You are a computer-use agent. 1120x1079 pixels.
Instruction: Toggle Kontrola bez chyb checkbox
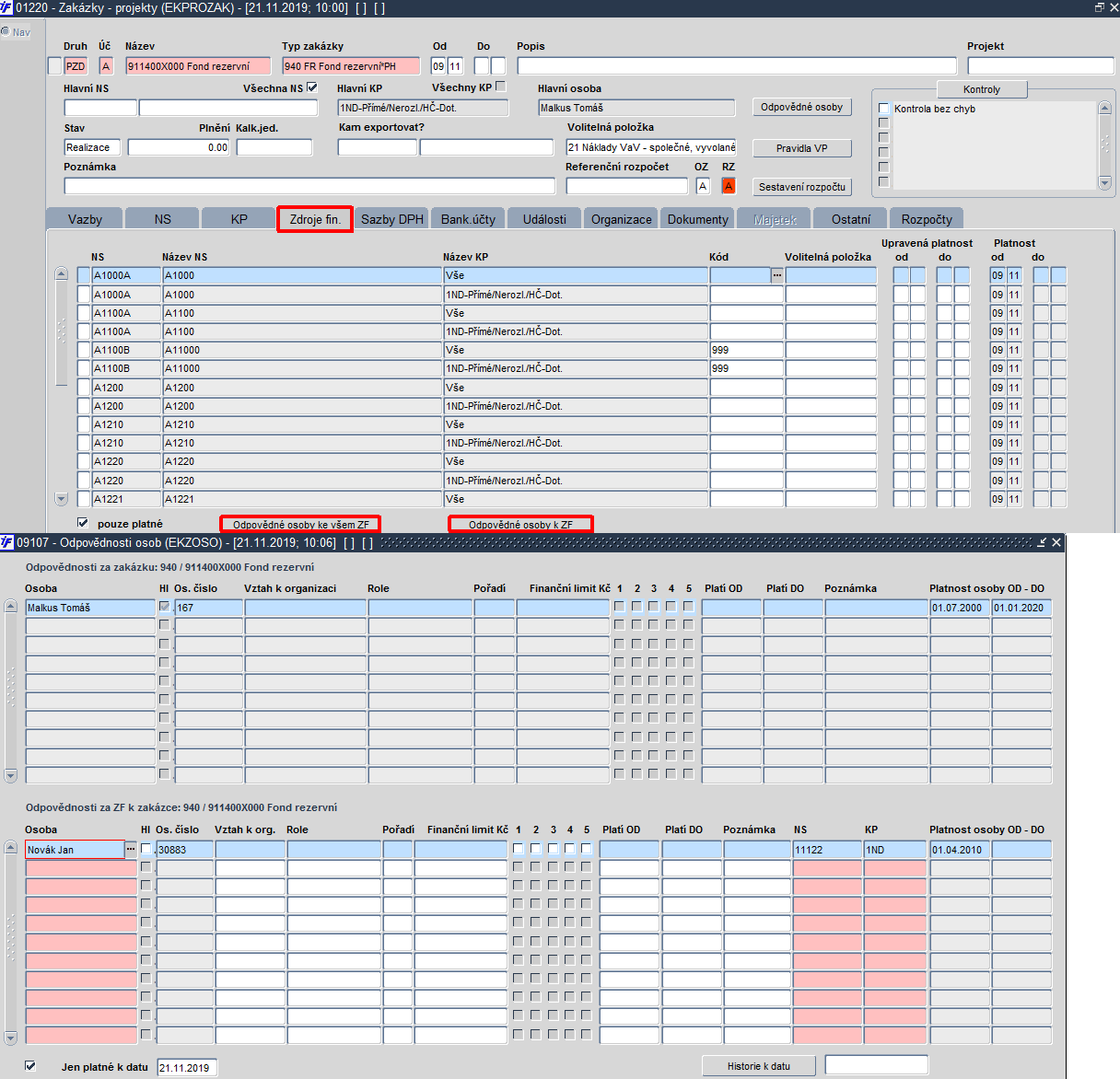click(x=884, y=109)
